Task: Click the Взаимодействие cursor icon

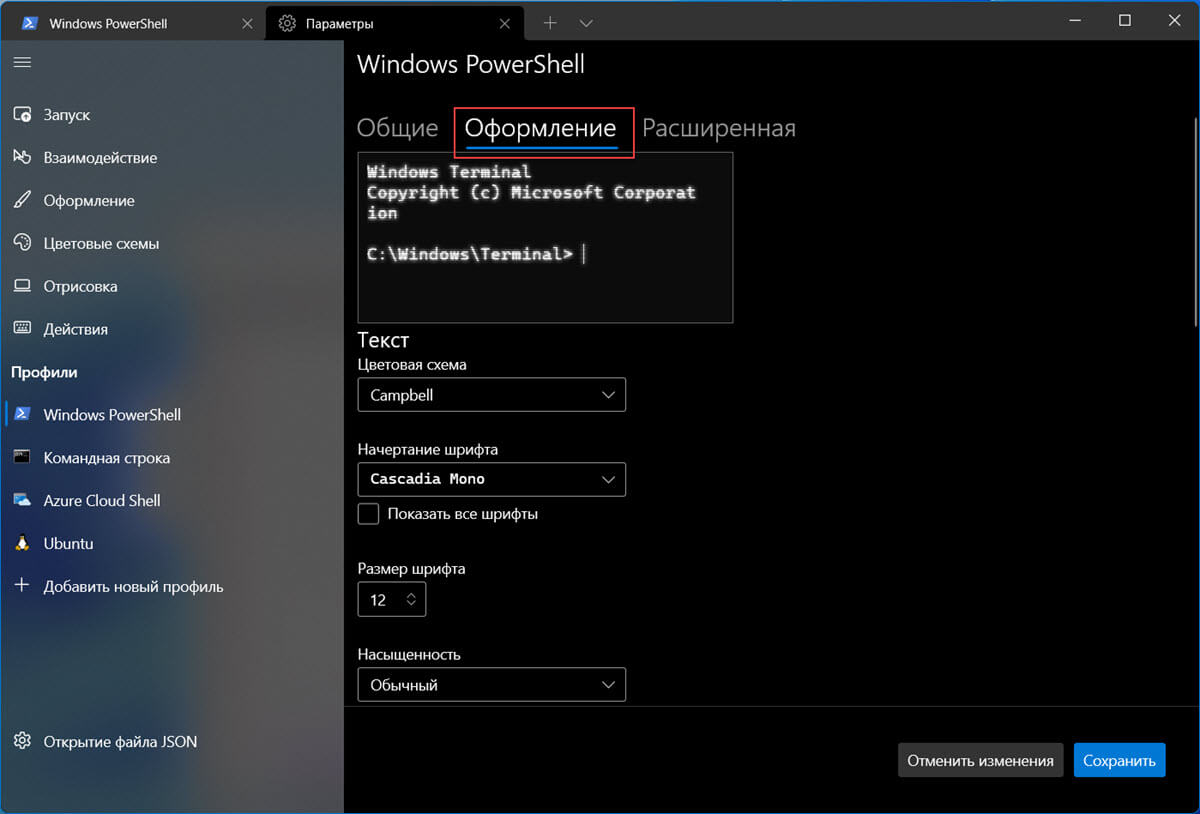Action: (22, 158)
